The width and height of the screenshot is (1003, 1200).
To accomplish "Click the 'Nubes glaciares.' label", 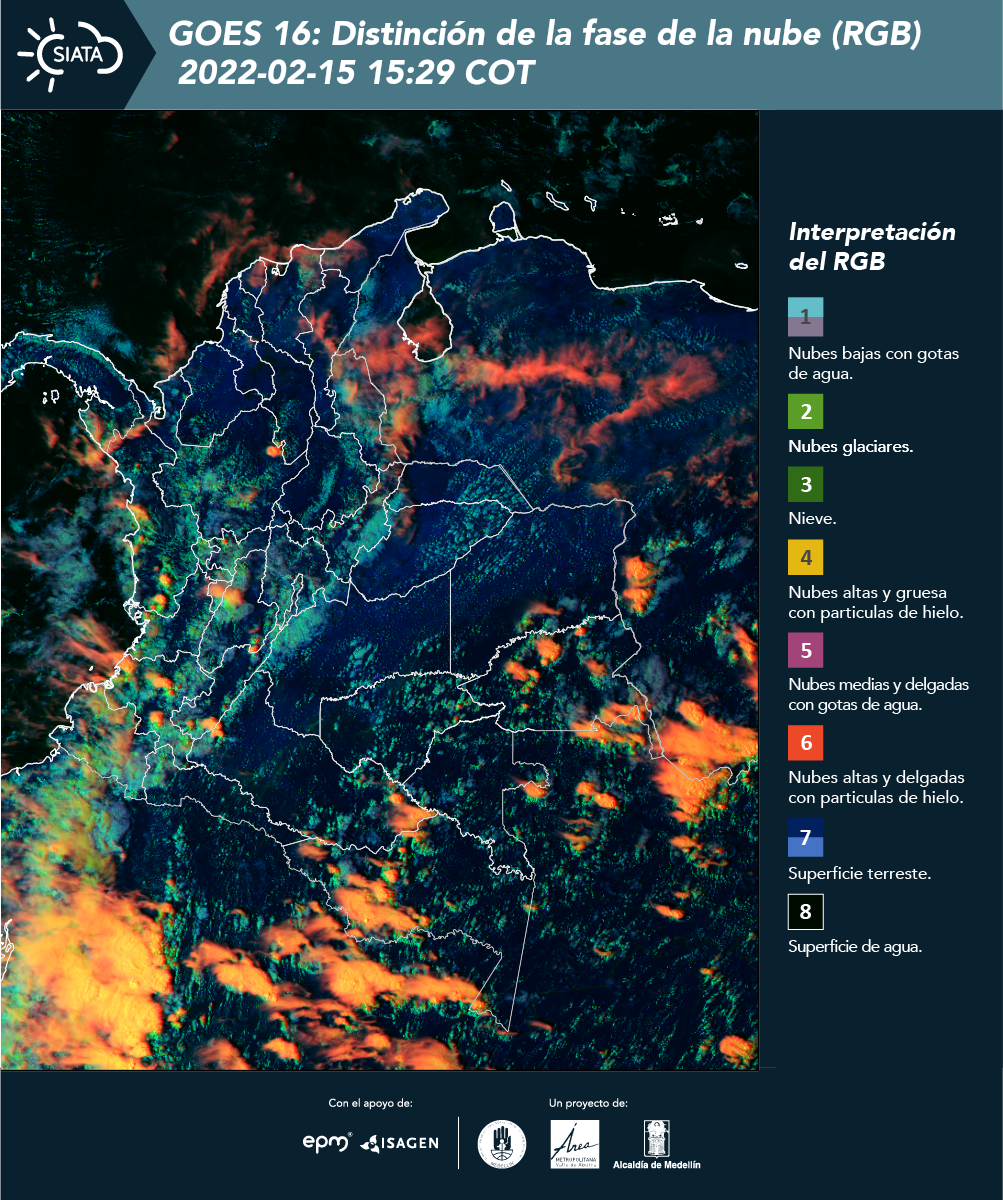I will click(x=850, y=447).
